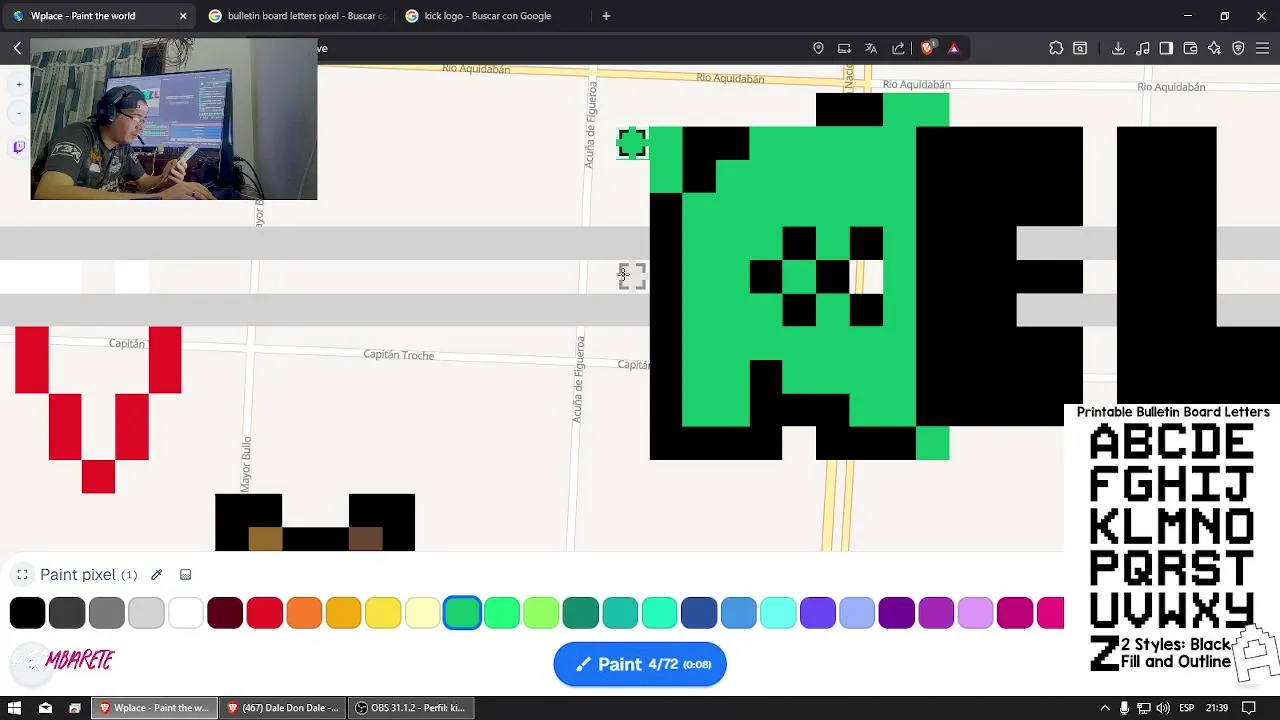This screenshot has width=1280, height=720.
Task: Select the black color swatch
Action: [x=28, y=613]
